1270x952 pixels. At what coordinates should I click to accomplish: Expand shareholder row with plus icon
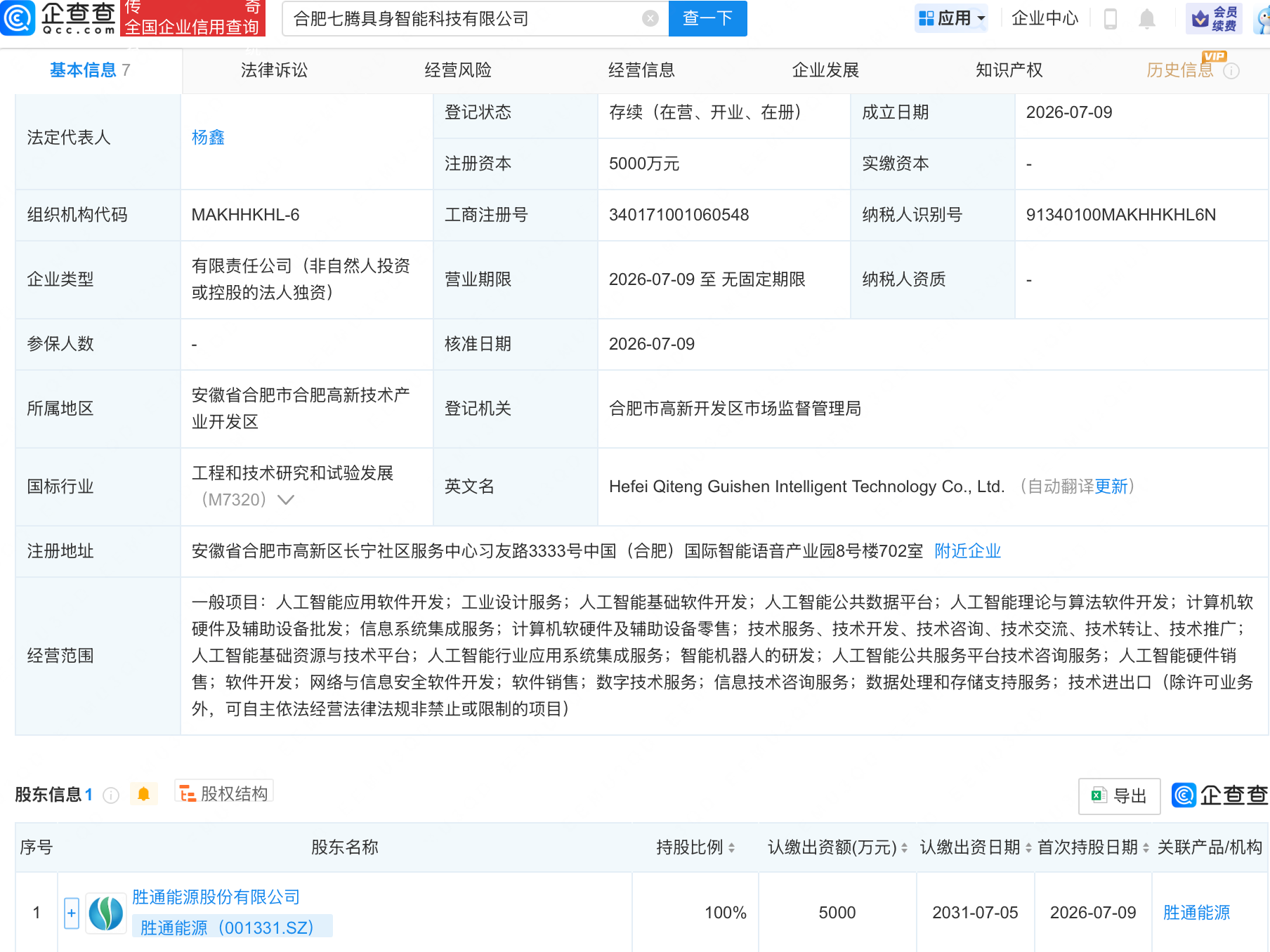(x=72, y=913)
